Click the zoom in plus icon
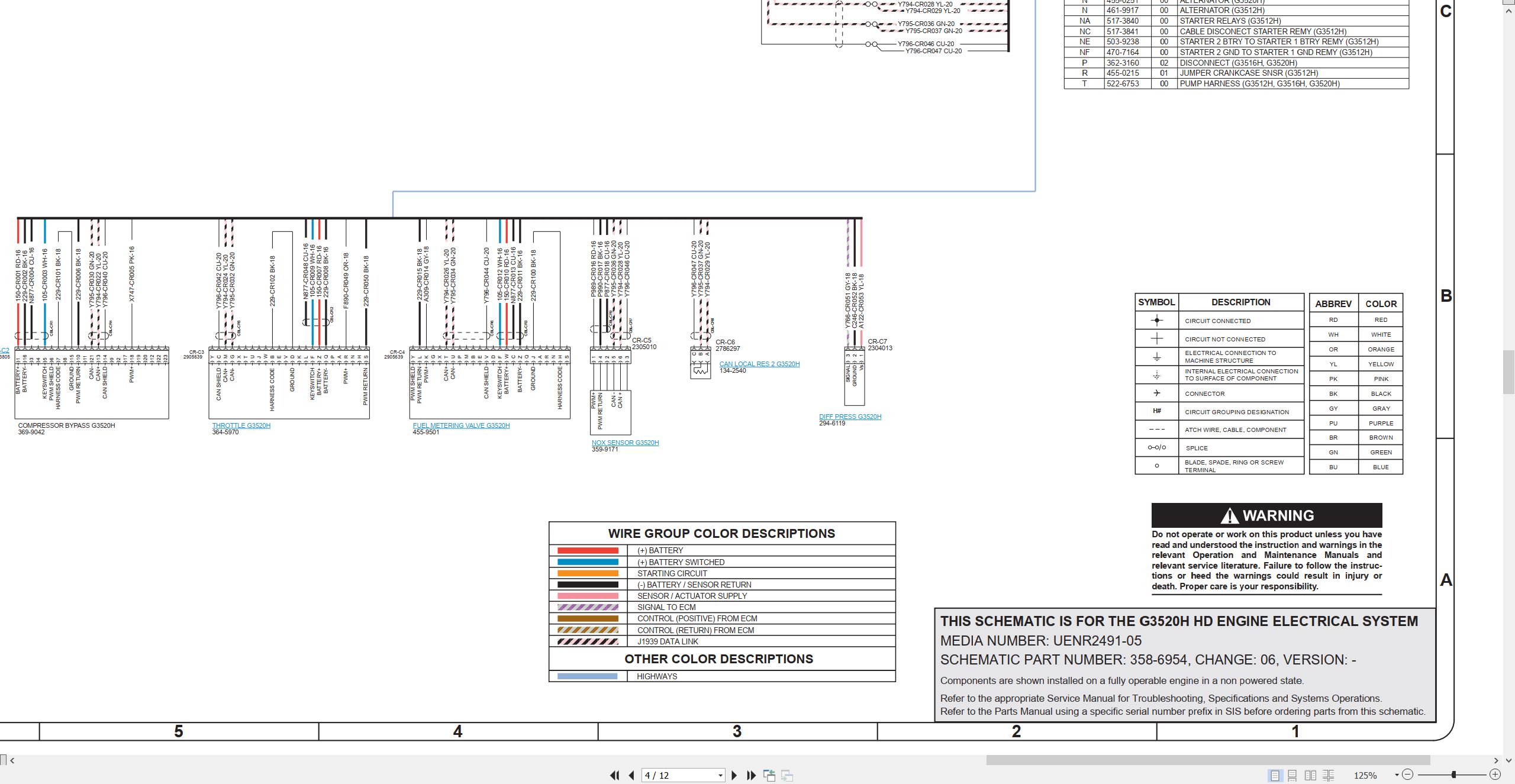Screen dimensions: 1515x784 [1495, 775]
